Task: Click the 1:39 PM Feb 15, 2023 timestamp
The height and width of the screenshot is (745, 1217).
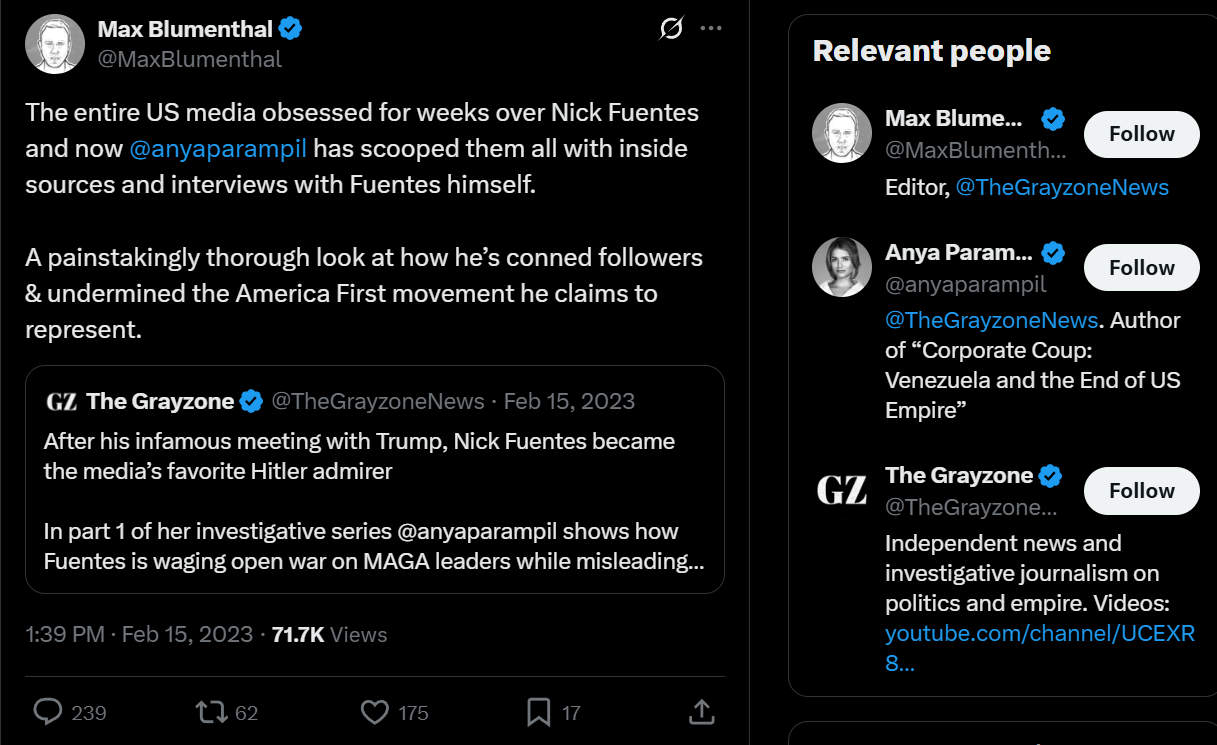Action: (139, 634)
